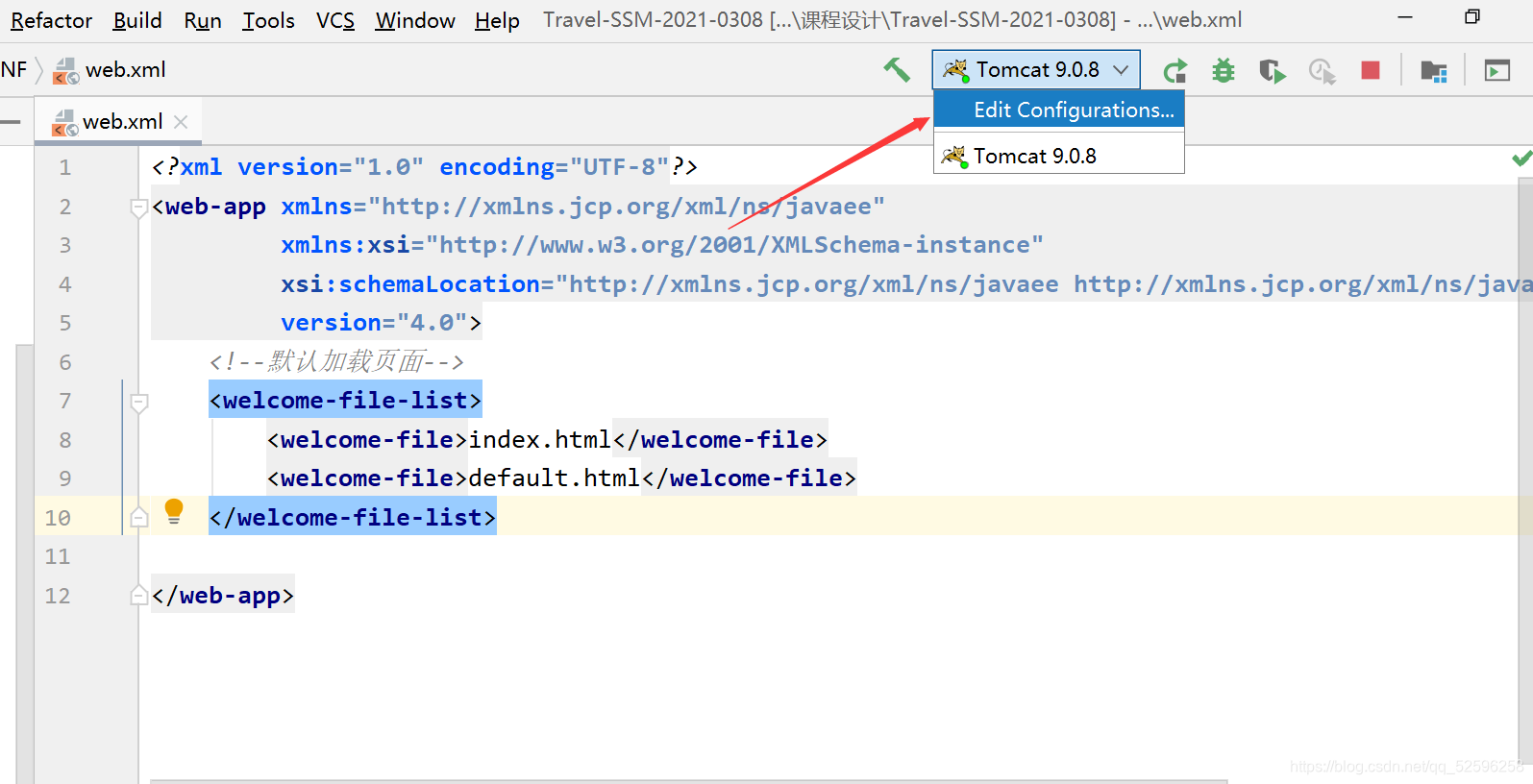
Task: Click line number 1 in the gutter
Action: pyautogui.click(x=64, y=167)
